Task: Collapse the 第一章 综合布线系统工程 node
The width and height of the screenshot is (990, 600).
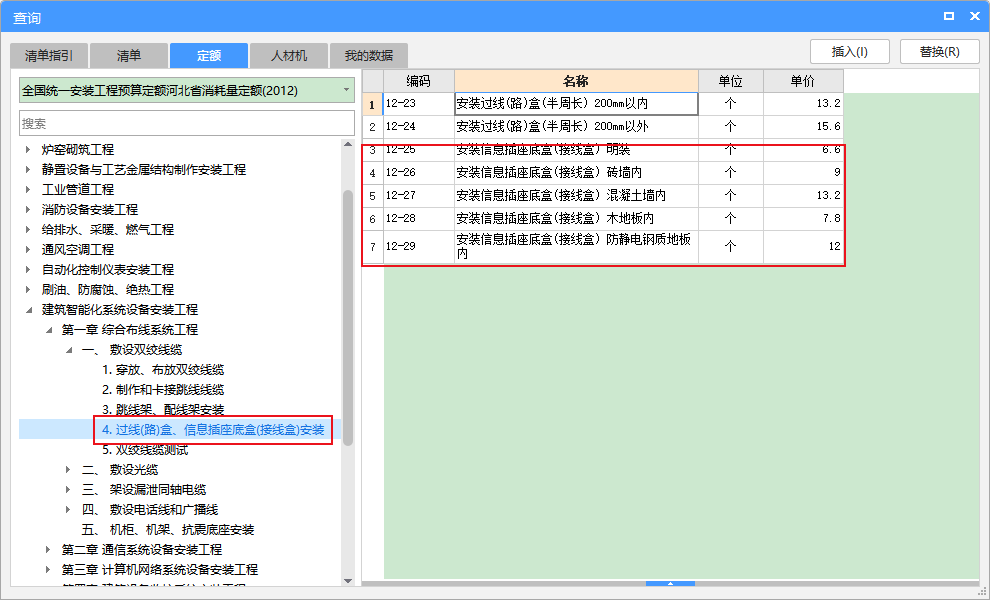Action: pyautogui.click(x=49, y=330)
